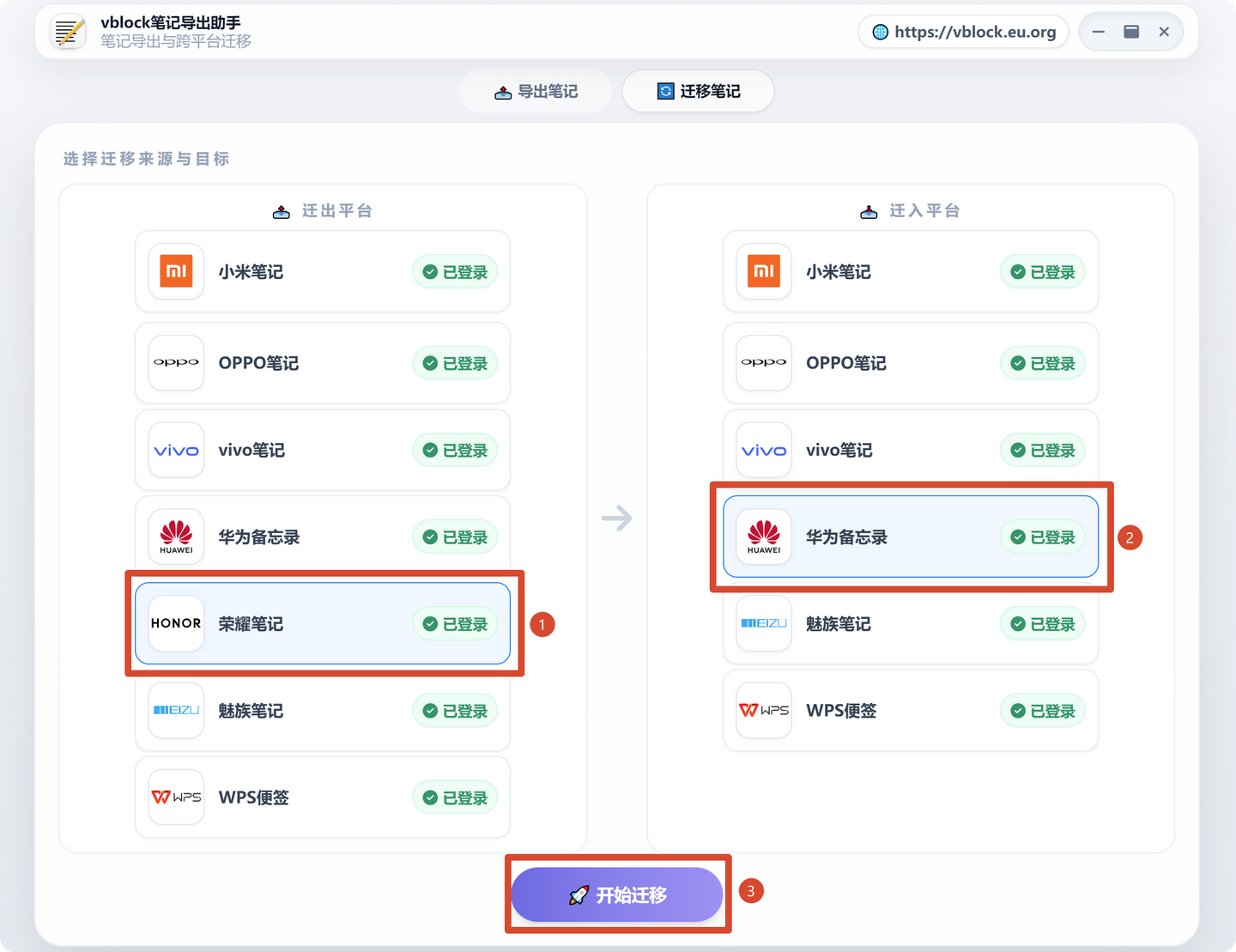Screen dimensions: 1236x952
Task: Select 华为备忘录 text in the 迁入平台 list
Action: [847, 537]
